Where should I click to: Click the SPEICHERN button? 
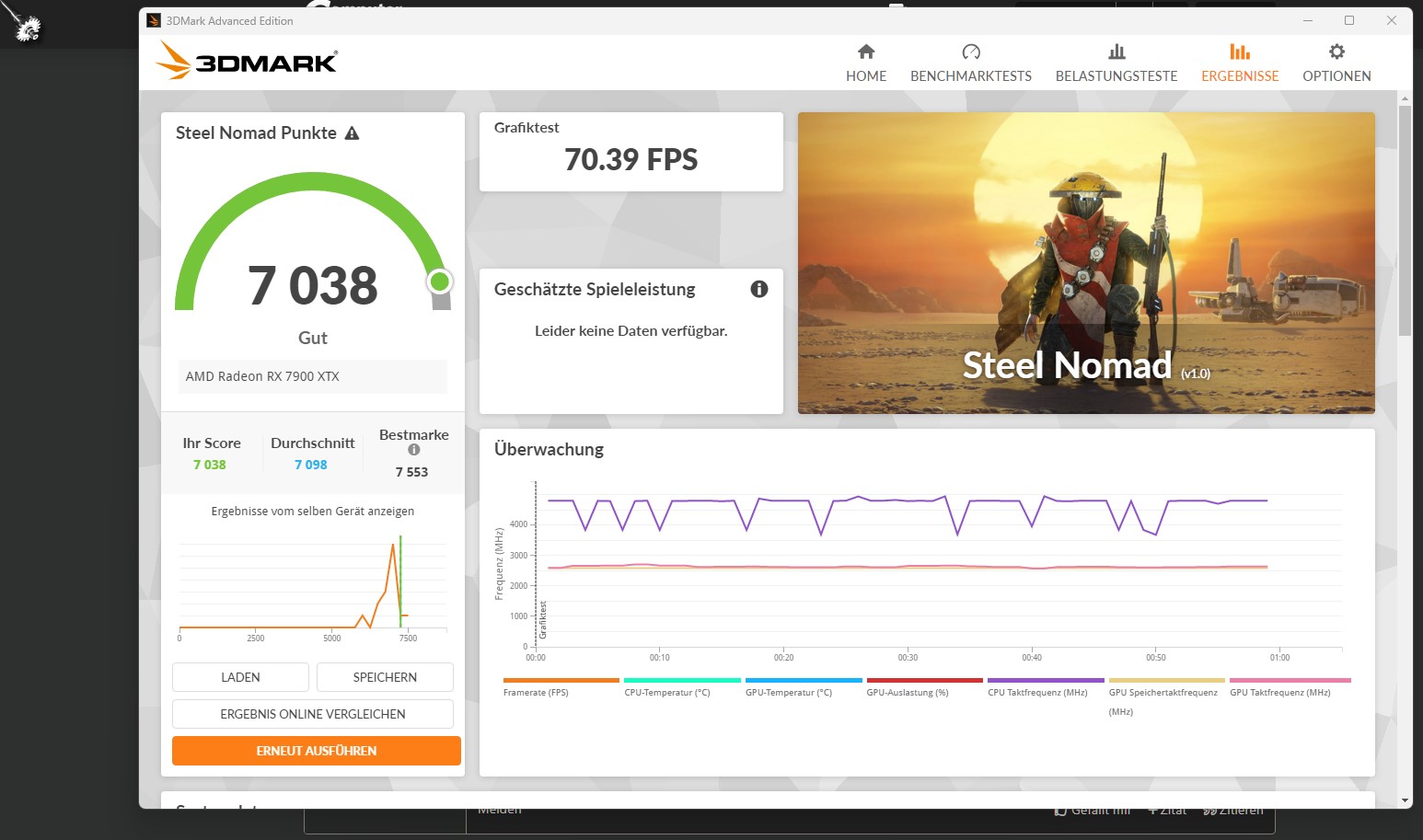click(385, 677)
